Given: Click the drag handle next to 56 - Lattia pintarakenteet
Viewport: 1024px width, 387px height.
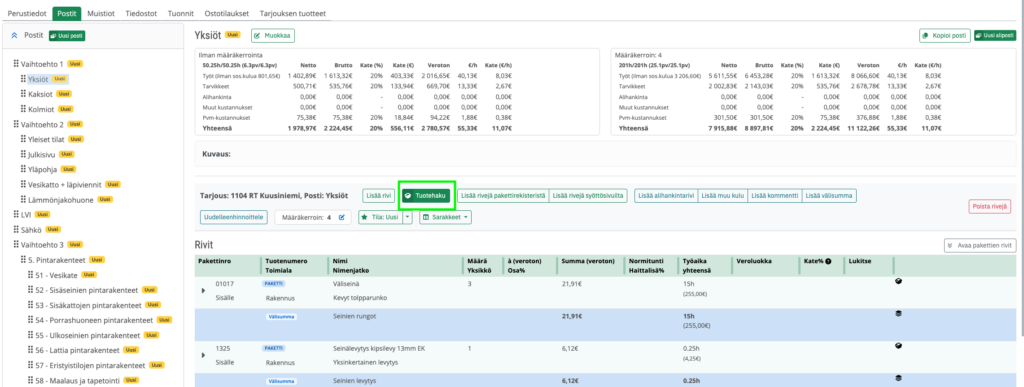Looking at the screenshot, I should [30, 350].
